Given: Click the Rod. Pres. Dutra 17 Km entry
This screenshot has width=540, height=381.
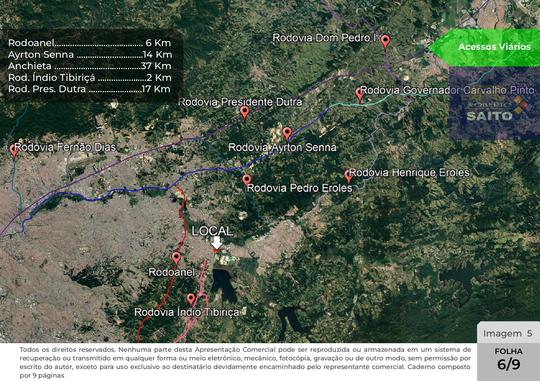Looking at the screenshot, I should point(89,89).
